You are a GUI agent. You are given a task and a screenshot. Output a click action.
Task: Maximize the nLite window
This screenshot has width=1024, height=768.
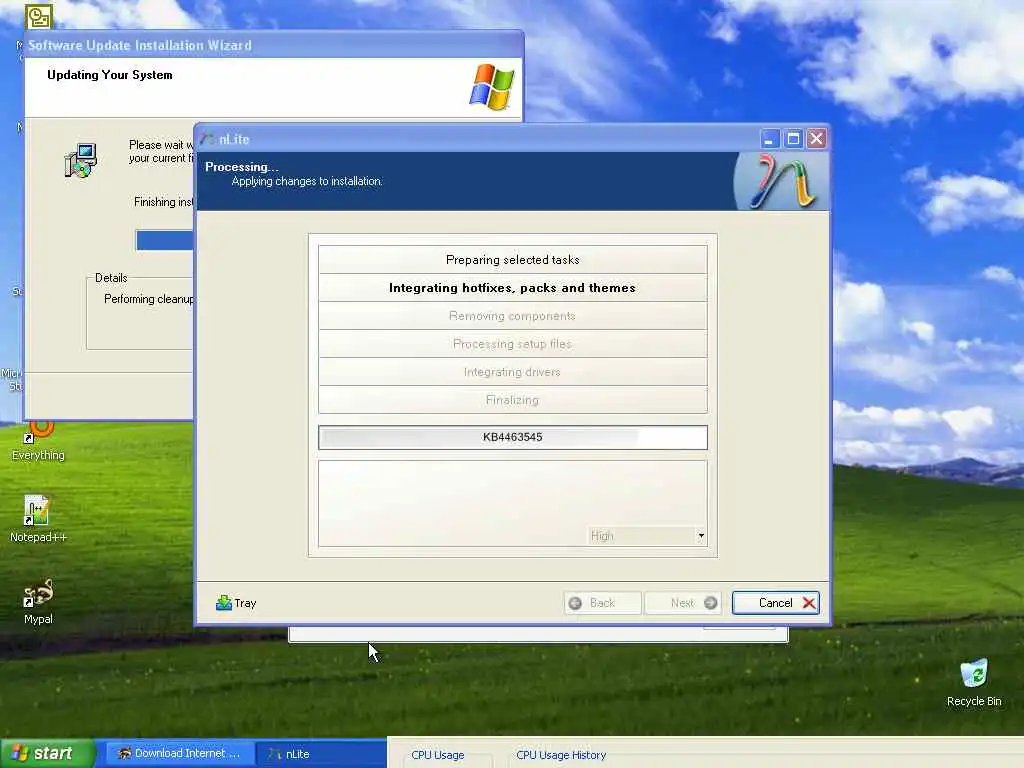(x=793, y=138)
